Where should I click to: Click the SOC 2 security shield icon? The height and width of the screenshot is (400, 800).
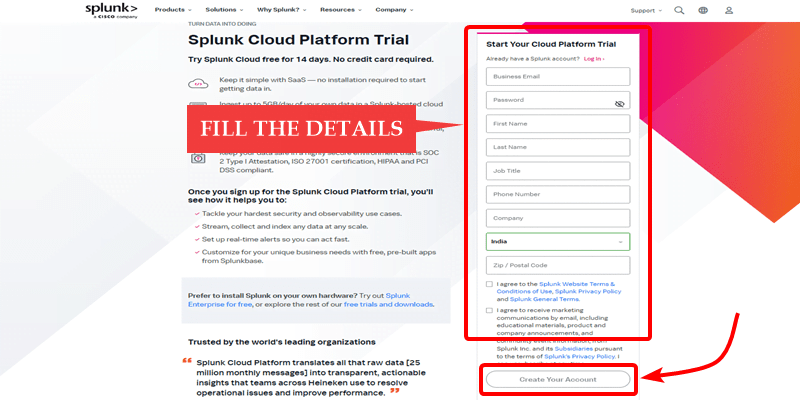point(198,158)
